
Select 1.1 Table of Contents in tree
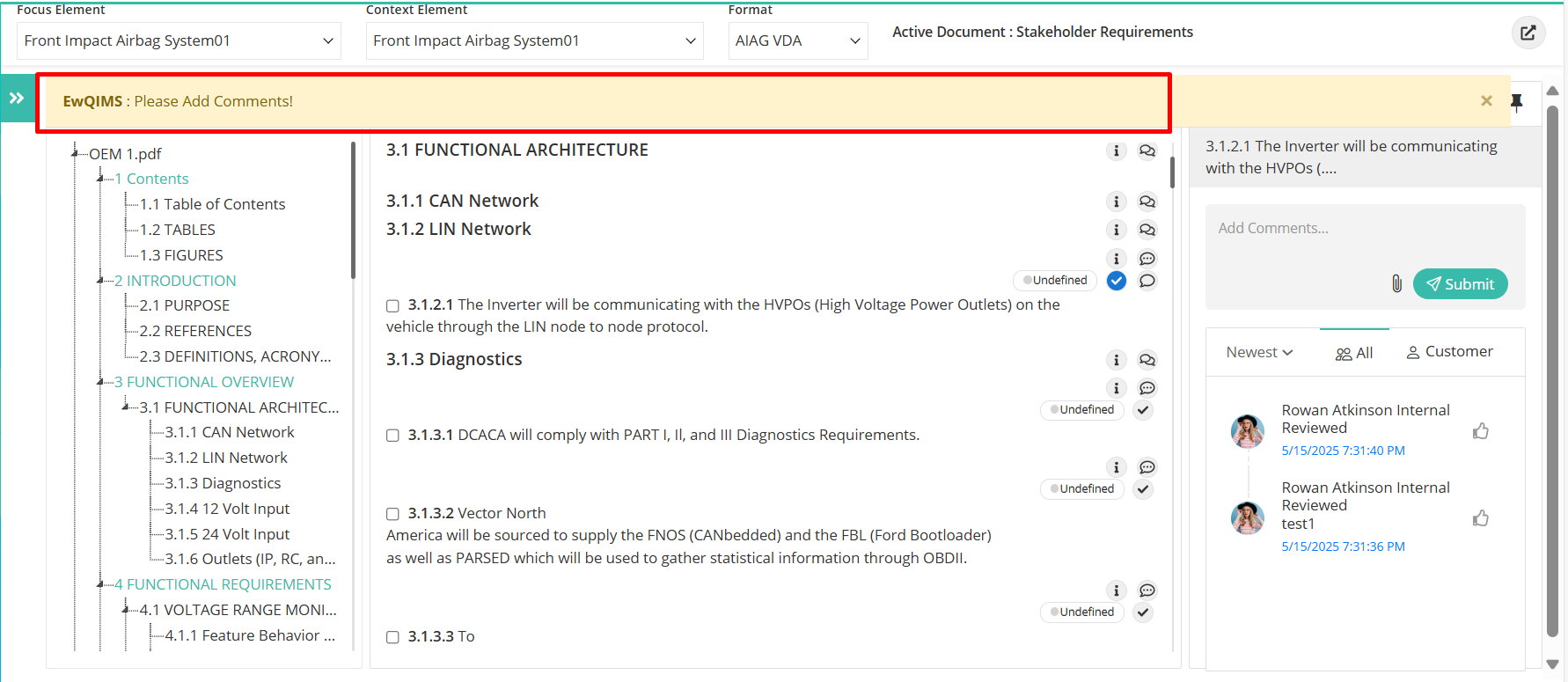[212, 204]
